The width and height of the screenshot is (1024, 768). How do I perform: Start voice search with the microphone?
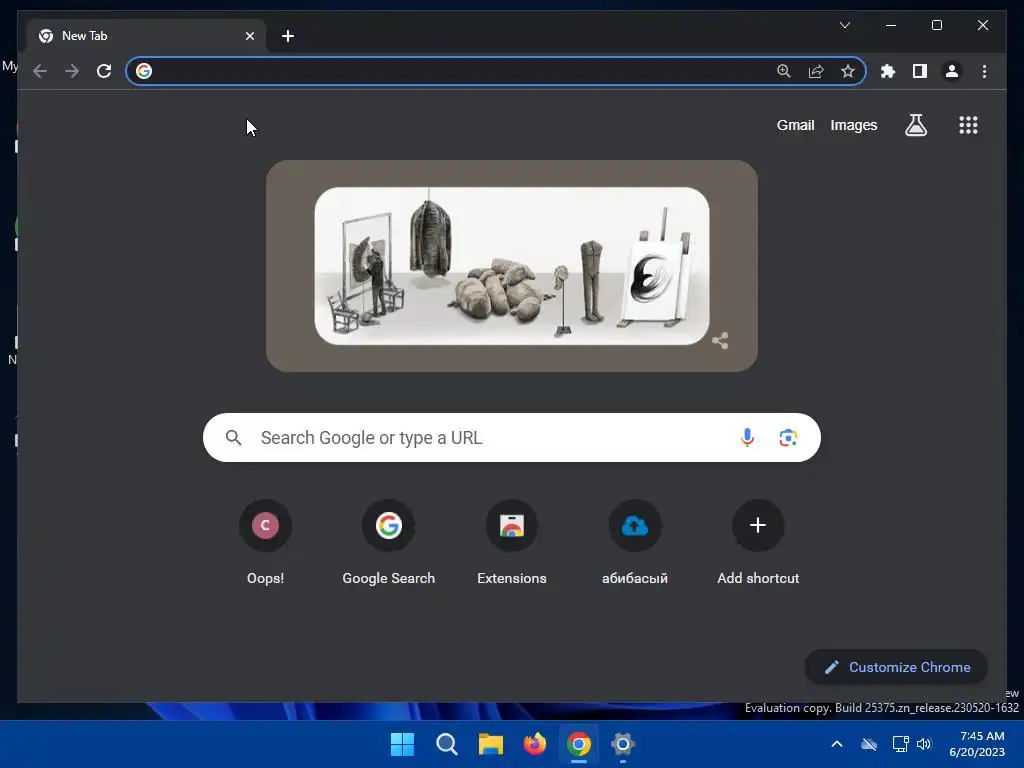tap(748, 438)
